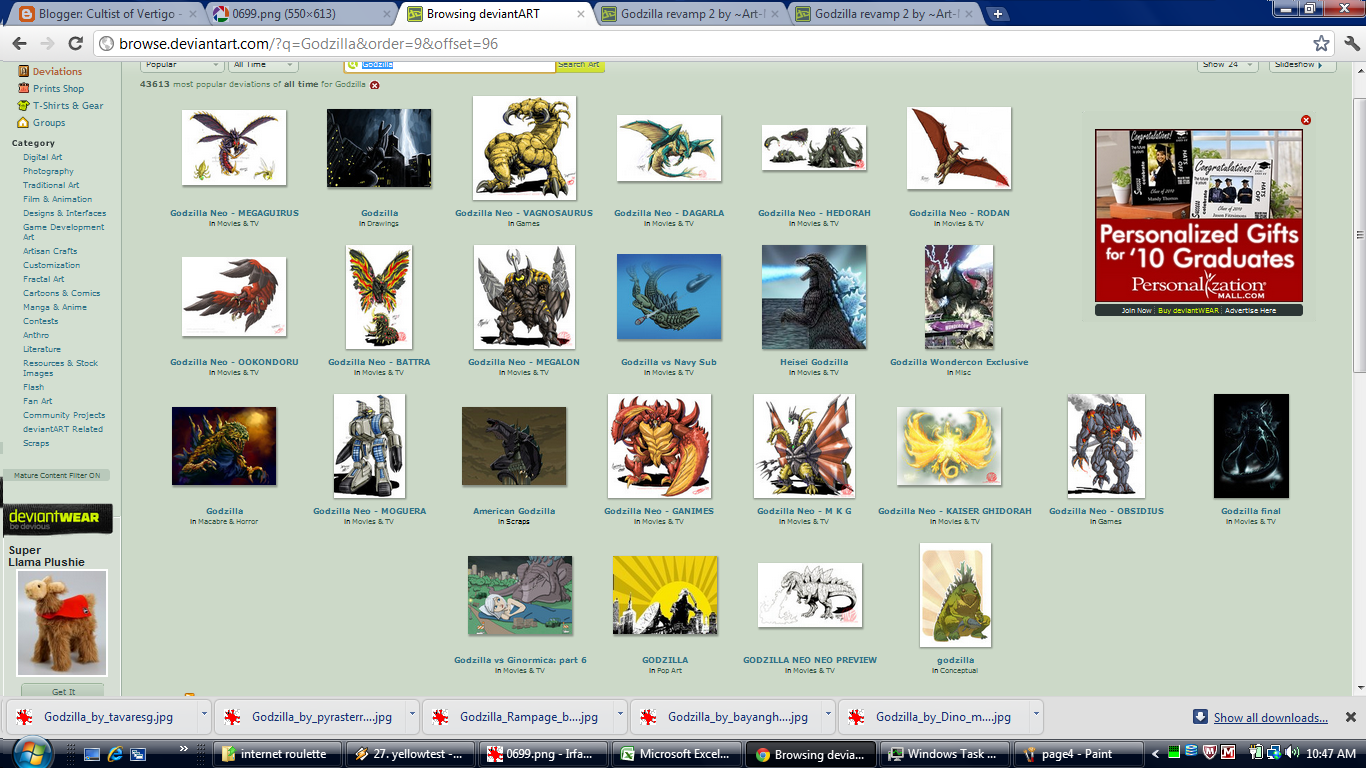Open the Photography category
Viewport: 1366px width, 768px height.
tap(48, 171)
